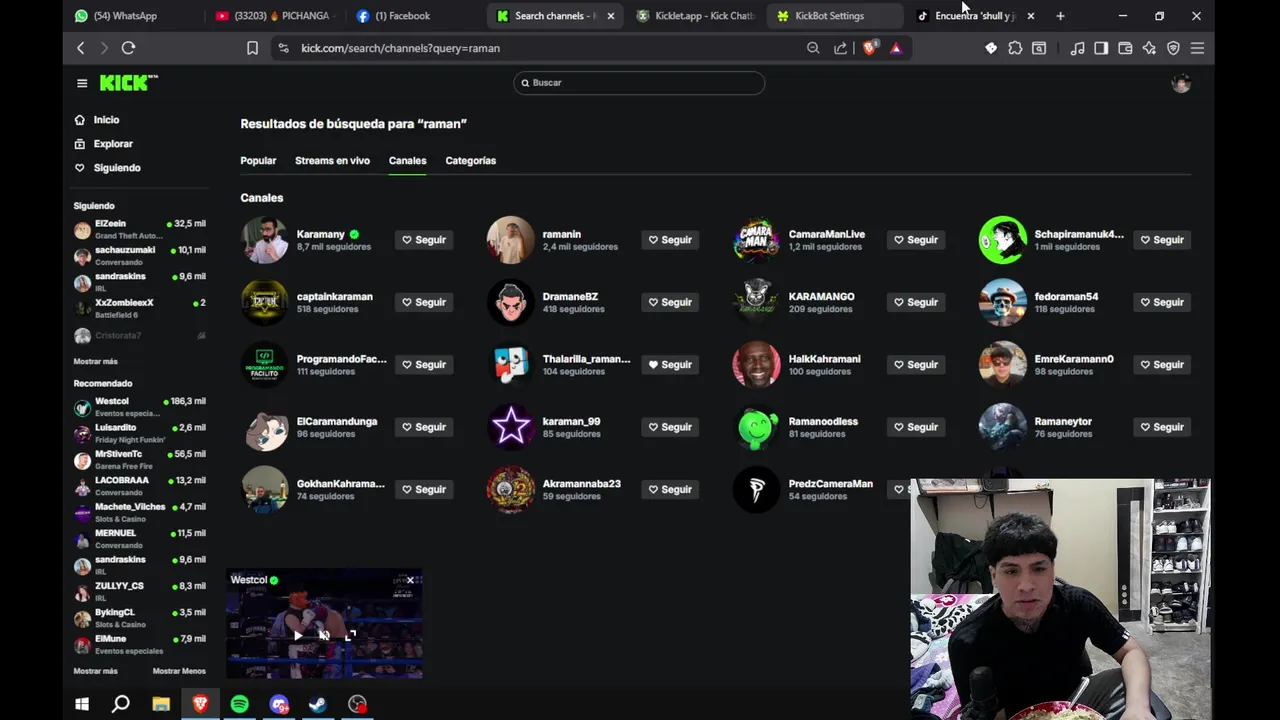Open a new browser tab
1280x720 pixels.
(1060, 16)
